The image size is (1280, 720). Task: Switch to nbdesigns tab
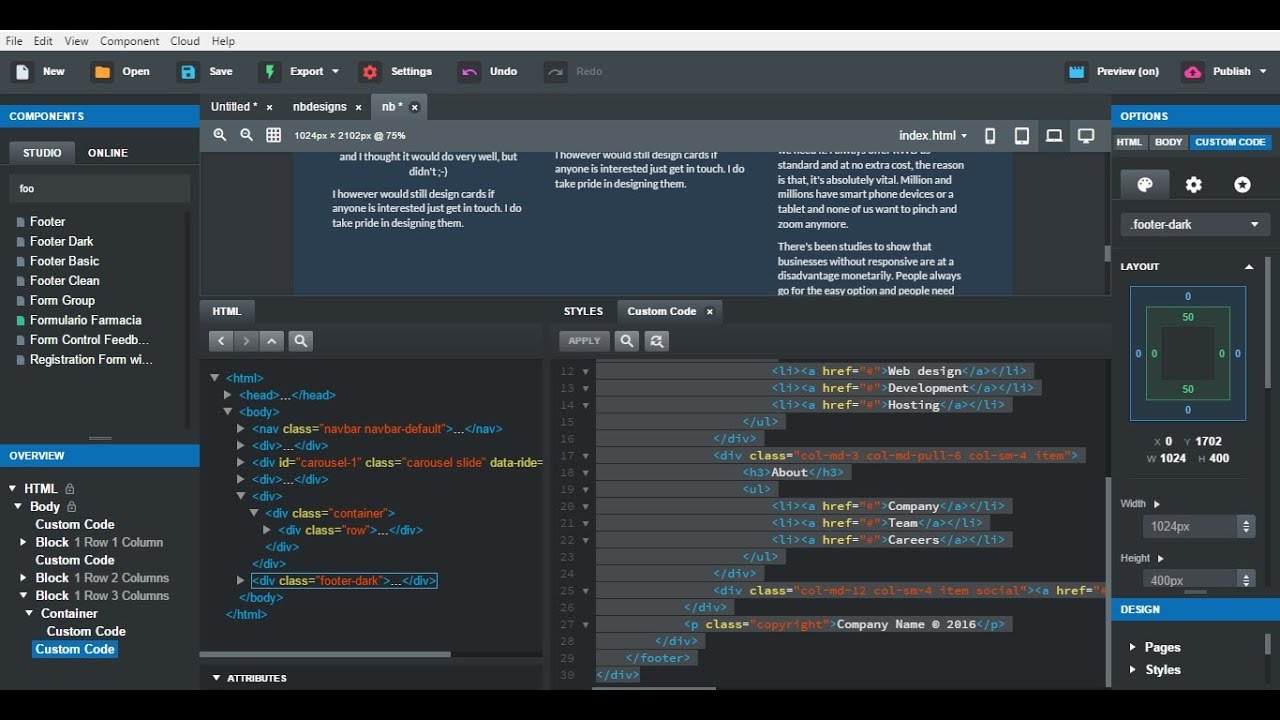click(320, 107)
